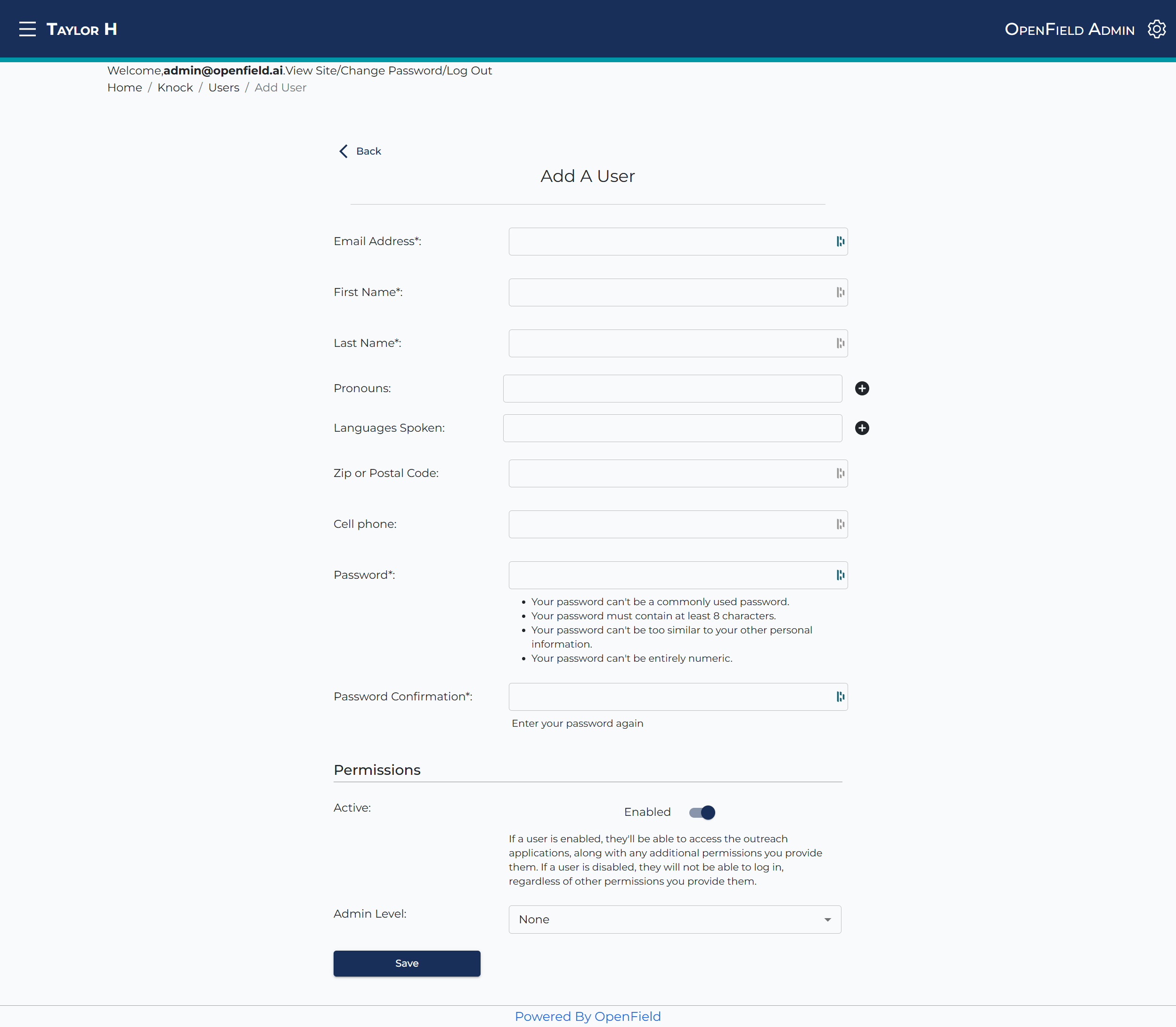Click autofill icon in Password field

[840, 575]
